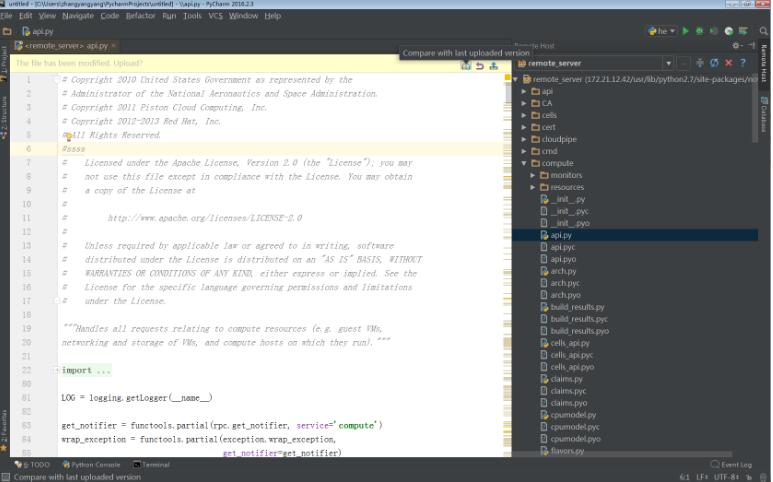This screenshot has width=773, height=482.
Task: Open the Refactor menu
Action: coord(141,16)
